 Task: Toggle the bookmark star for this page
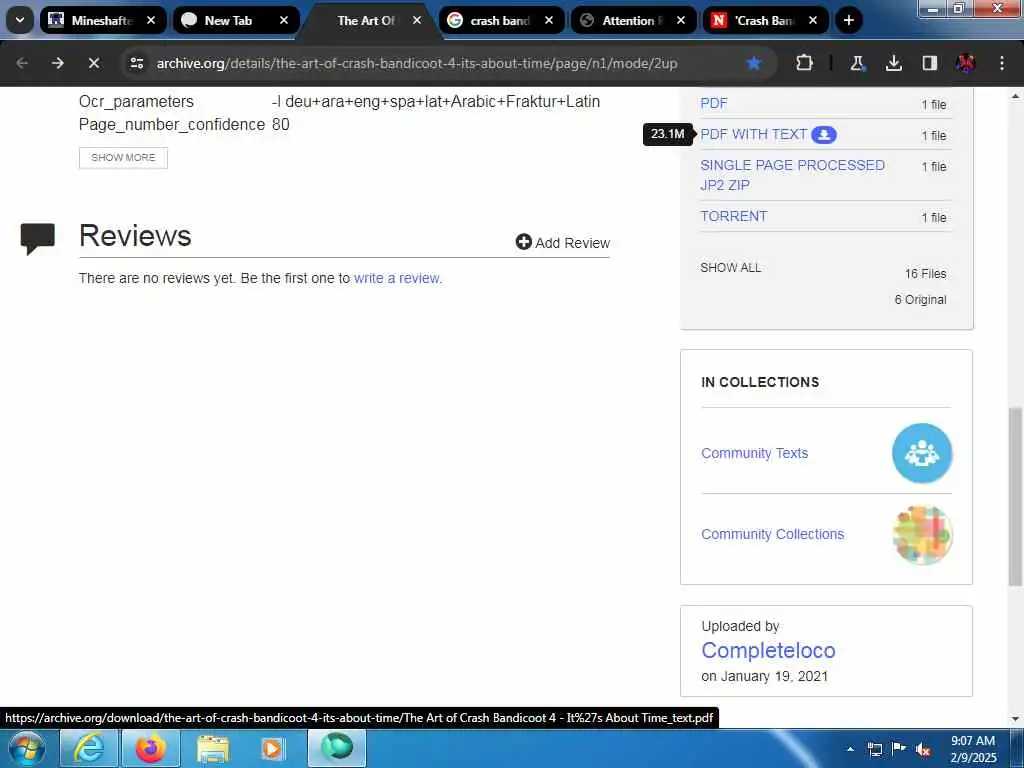point(754,63)
